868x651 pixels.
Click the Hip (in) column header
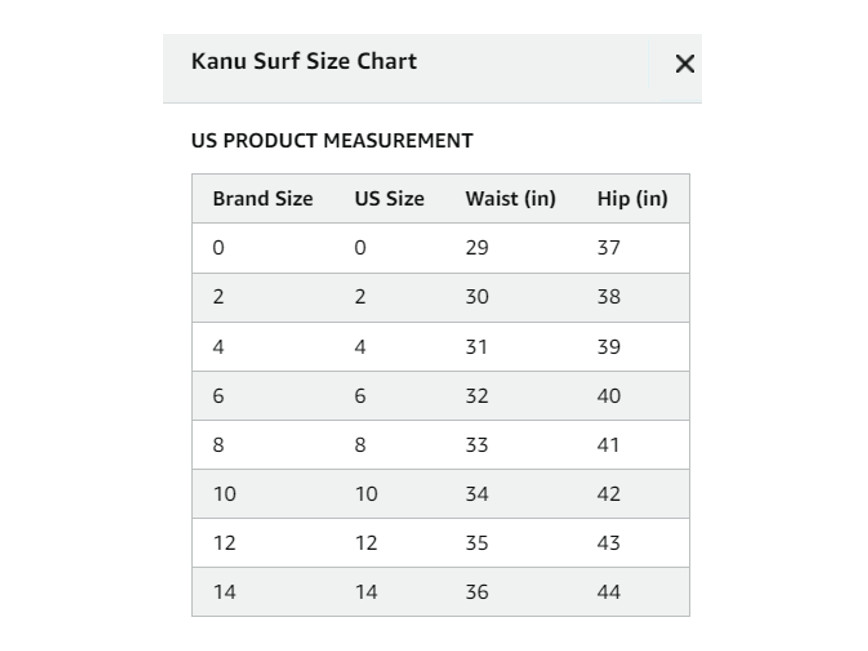point(632,199)
